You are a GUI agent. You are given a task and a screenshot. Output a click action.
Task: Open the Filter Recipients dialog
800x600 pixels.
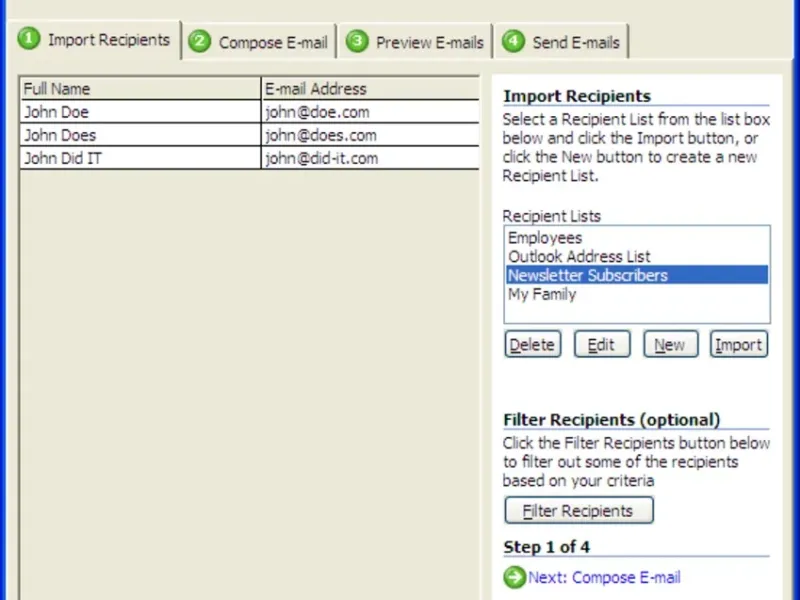(x=579, y=510)
